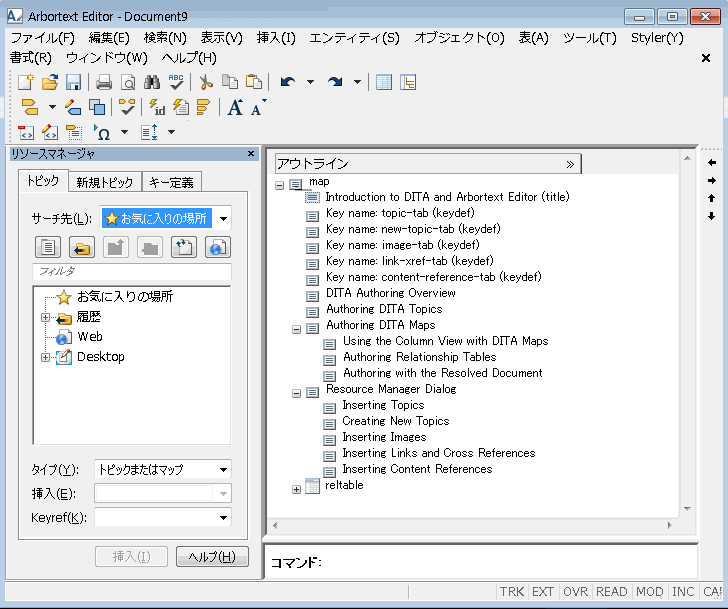Click the up arrow navigation button
The height and width of the screenshot is (609, 728).
coord(711,198)
